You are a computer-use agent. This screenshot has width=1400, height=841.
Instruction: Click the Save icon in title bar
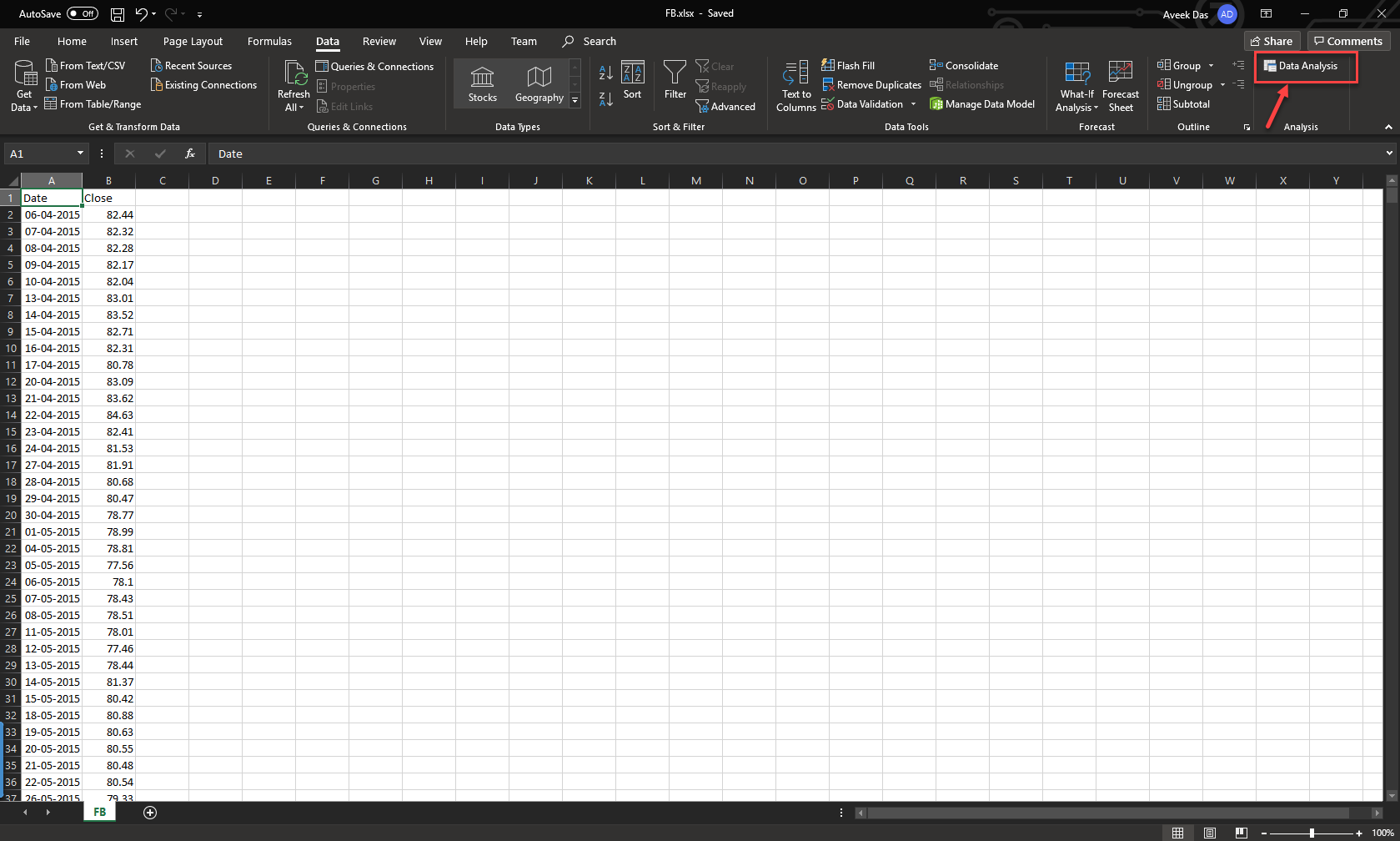pyautogui.click(x=118, y=14)
